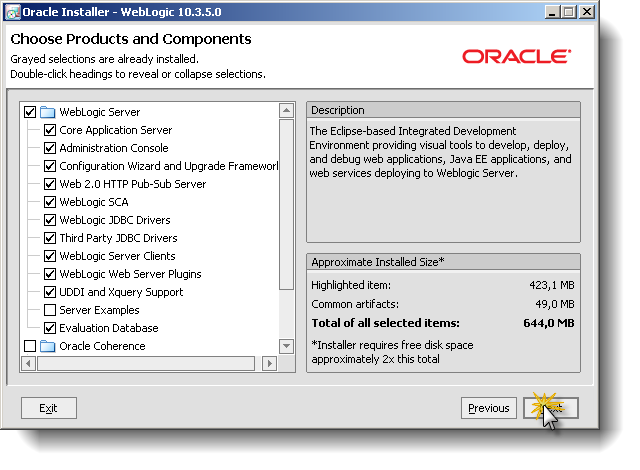
Task: Select the WebLogic SCA label
Action: click(x=94, y=202)
